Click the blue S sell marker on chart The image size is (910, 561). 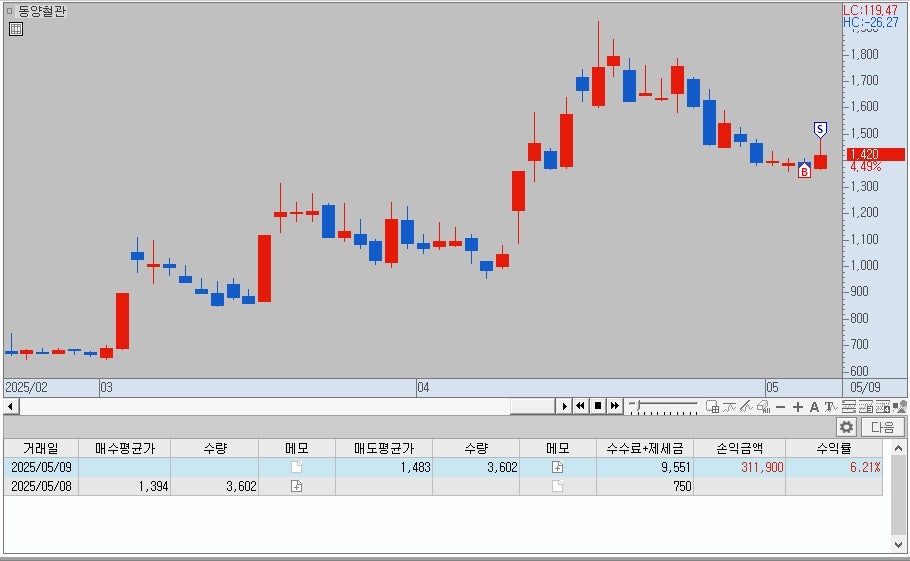820,129
